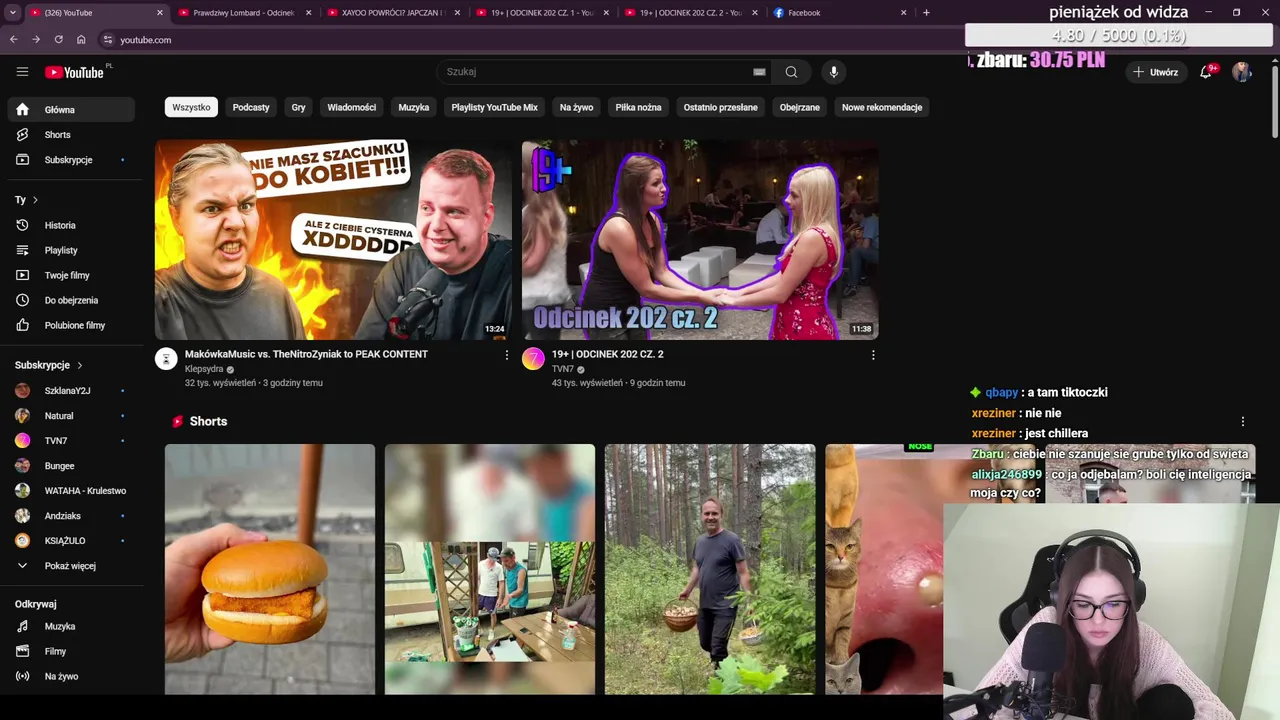
Task: Select the Wiadomości filter chip
Action: pos(352,107)
